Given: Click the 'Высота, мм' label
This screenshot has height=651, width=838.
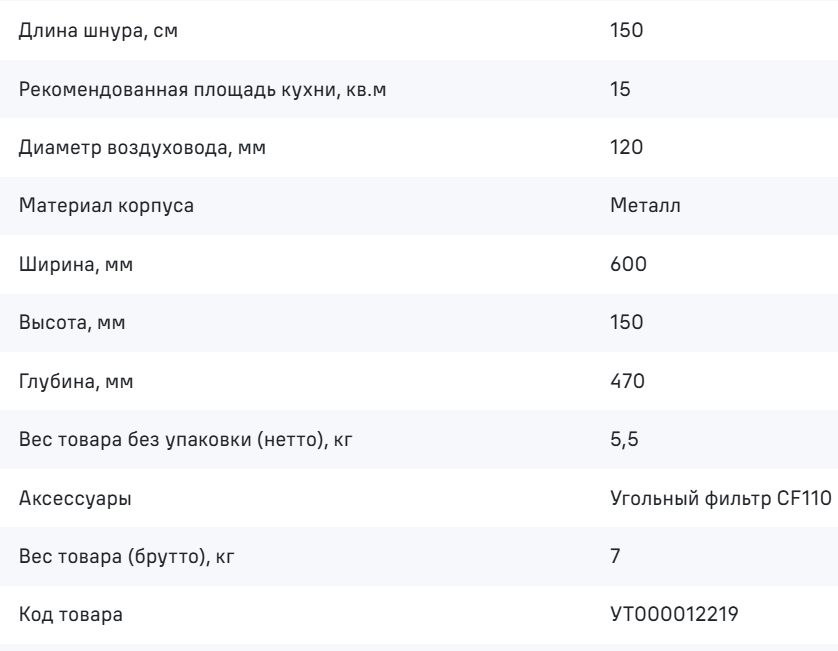Looking at the screenshot, I should (72, 323).
